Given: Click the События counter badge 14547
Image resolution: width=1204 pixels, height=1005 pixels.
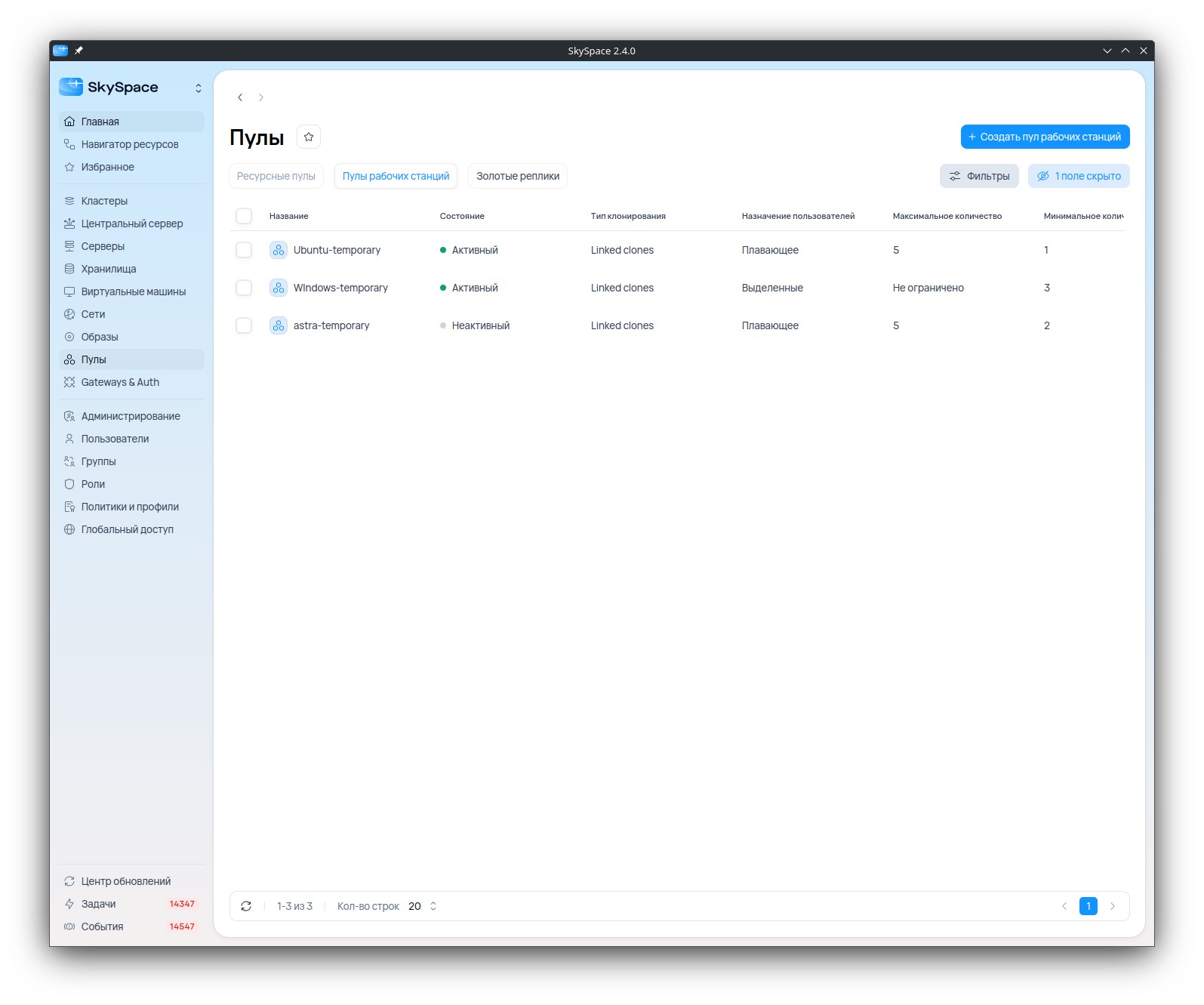Looking at the screenshot, I should coord(182,926).
